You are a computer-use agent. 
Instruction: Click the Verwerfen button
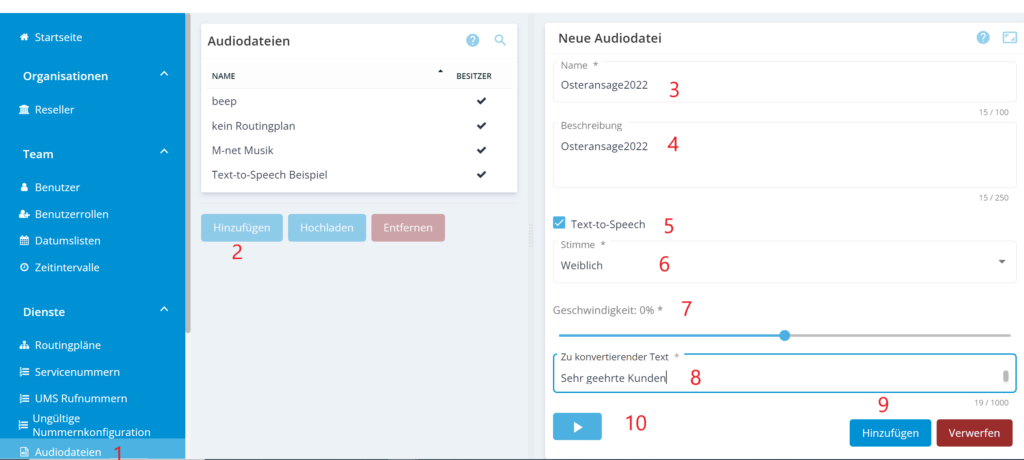click(x=974, y=433)
